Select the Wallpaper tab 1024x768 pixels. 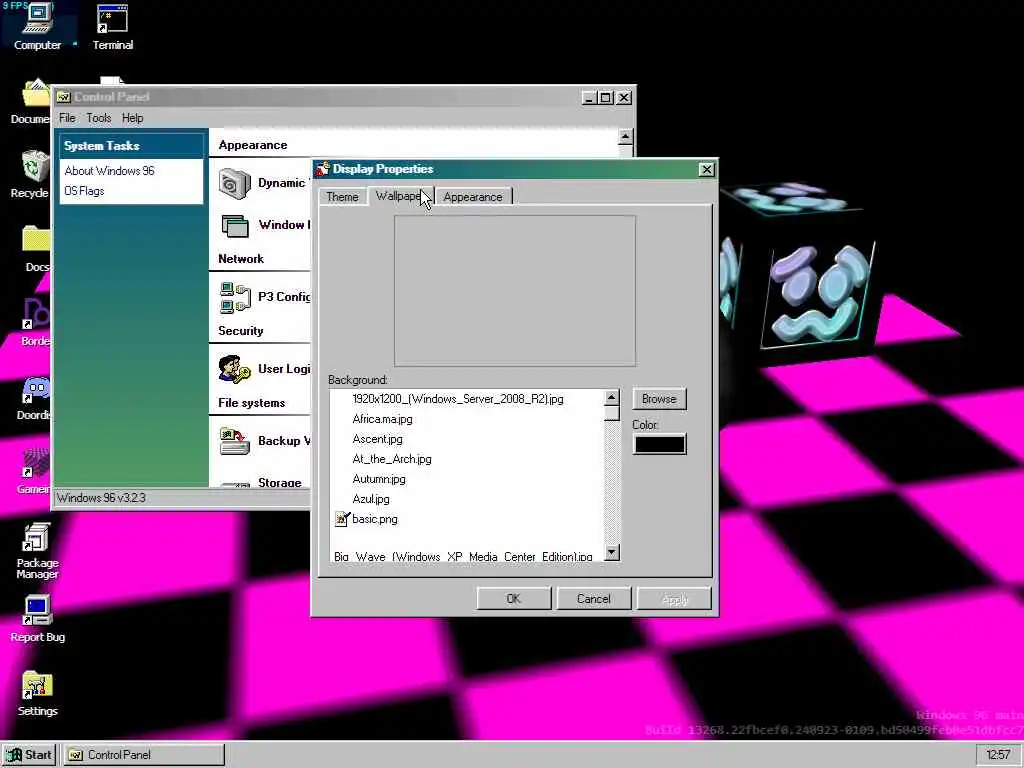click(400, 196)
